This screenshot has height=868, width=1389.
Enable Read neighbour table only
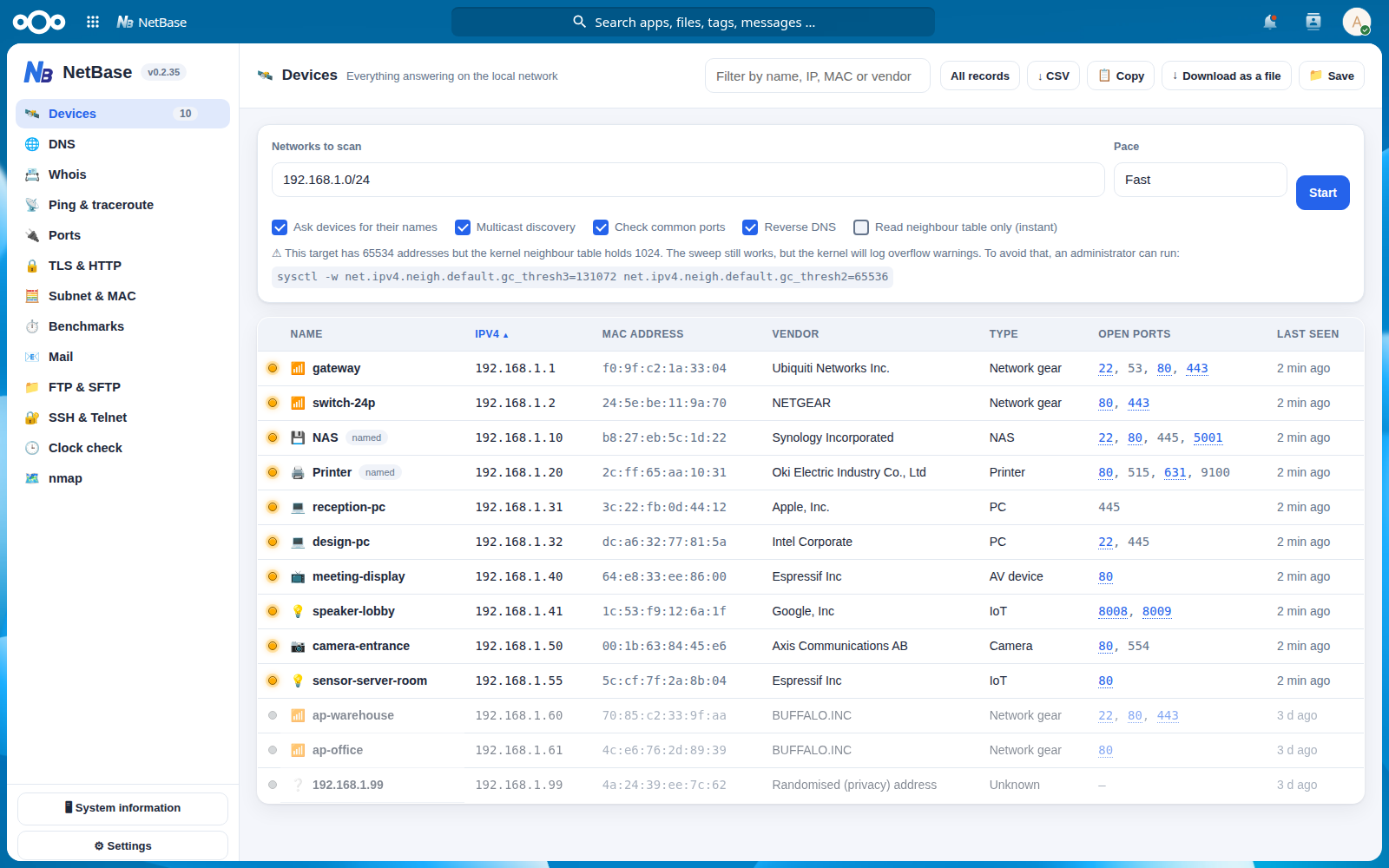click(861, 227)
